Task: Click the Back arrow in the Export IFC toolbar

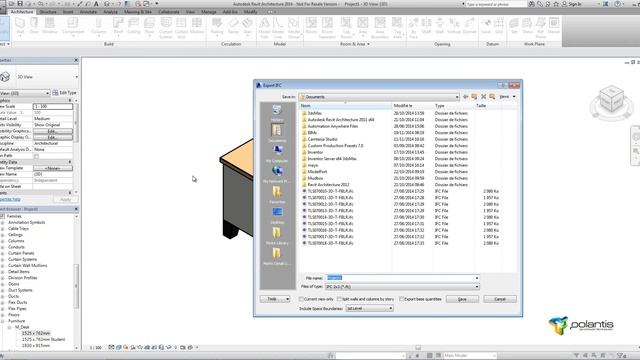Action: tap(465, 97)
